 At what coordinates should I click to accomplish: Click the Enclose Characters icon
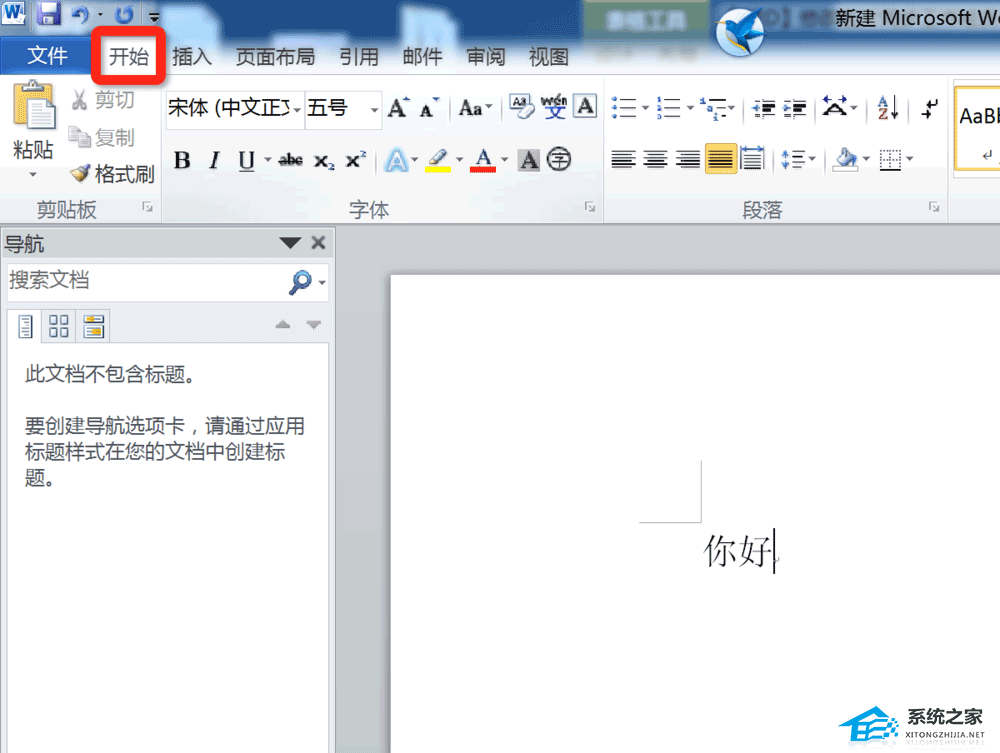(560, 158)
